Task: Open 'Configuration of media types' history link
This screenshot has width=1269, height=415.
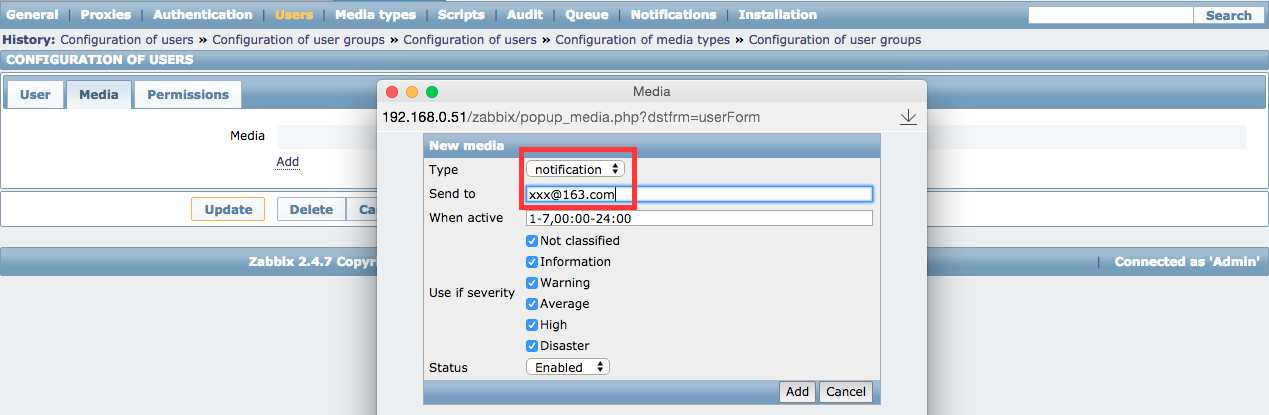Action: (x=643, y=40)
